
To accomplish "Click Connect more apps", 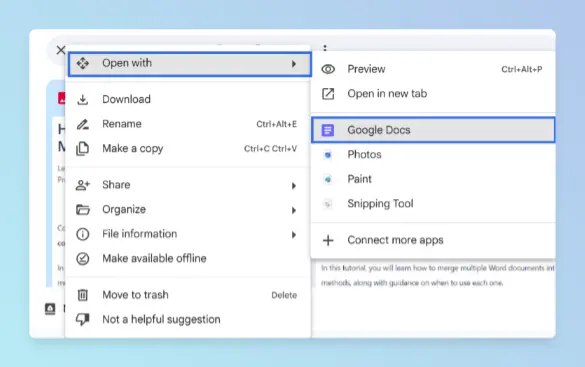I will pyautogui.click(x=433, y=241).
